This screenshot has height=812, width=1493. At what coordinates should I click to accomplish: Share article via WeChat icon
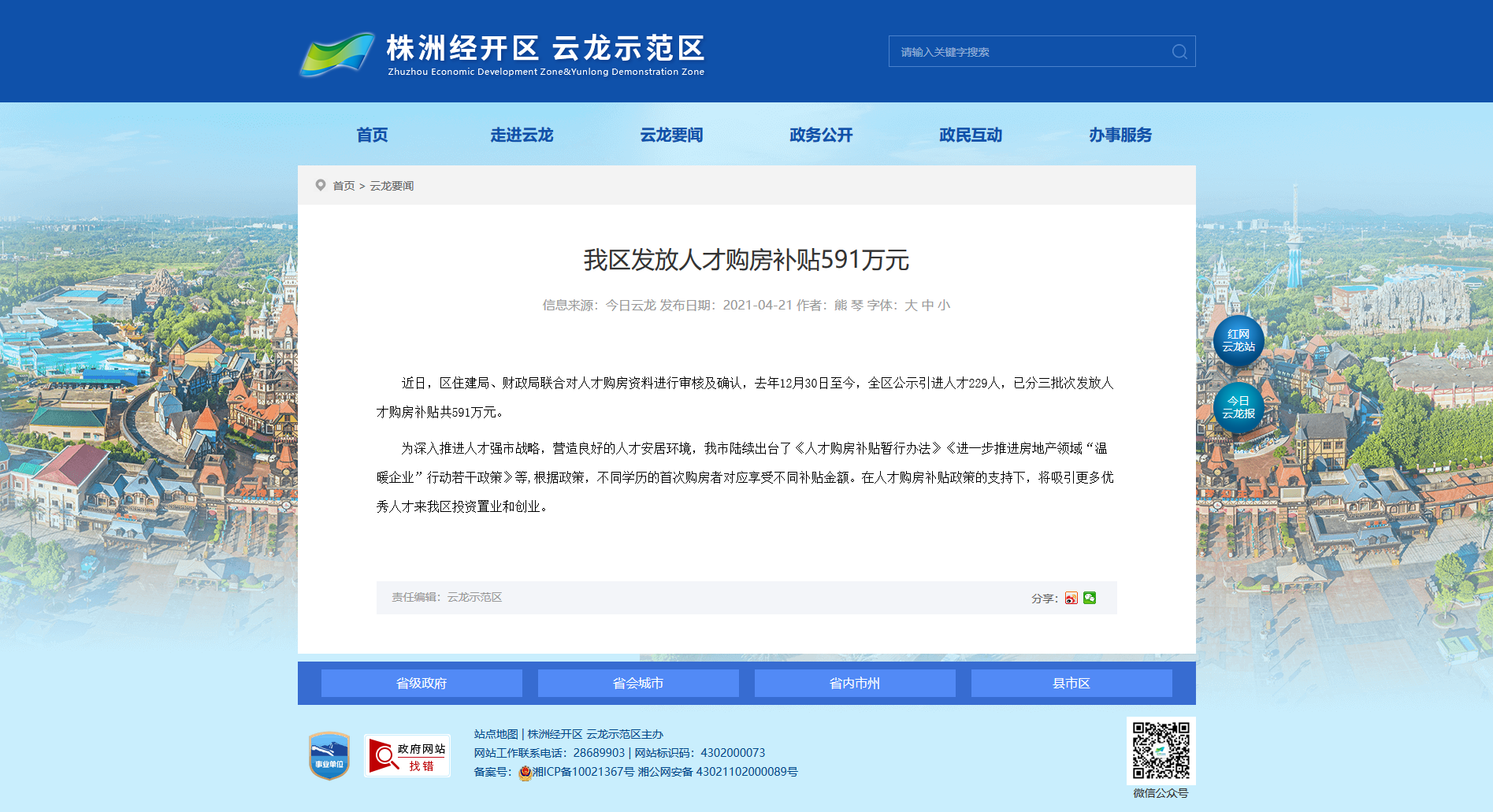pos(1090,599)
